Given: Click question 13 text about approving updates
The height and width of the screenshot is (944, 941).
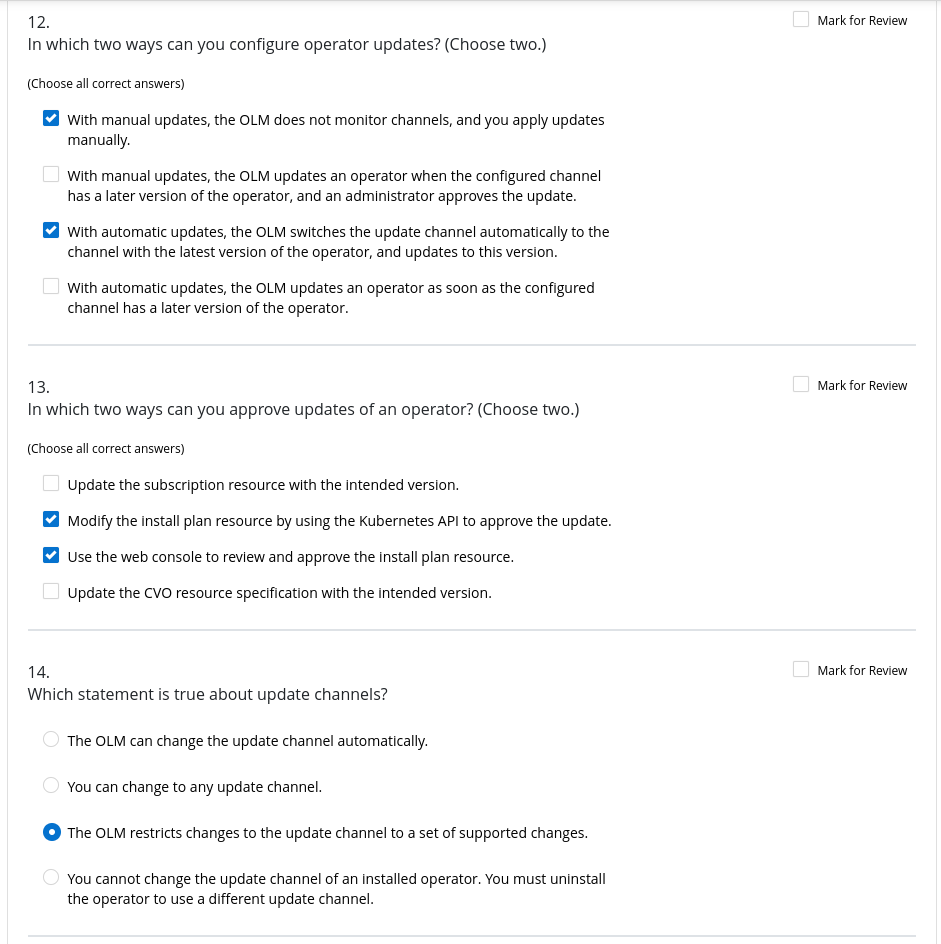Looking at the screenshot, I should pos(303,410).
